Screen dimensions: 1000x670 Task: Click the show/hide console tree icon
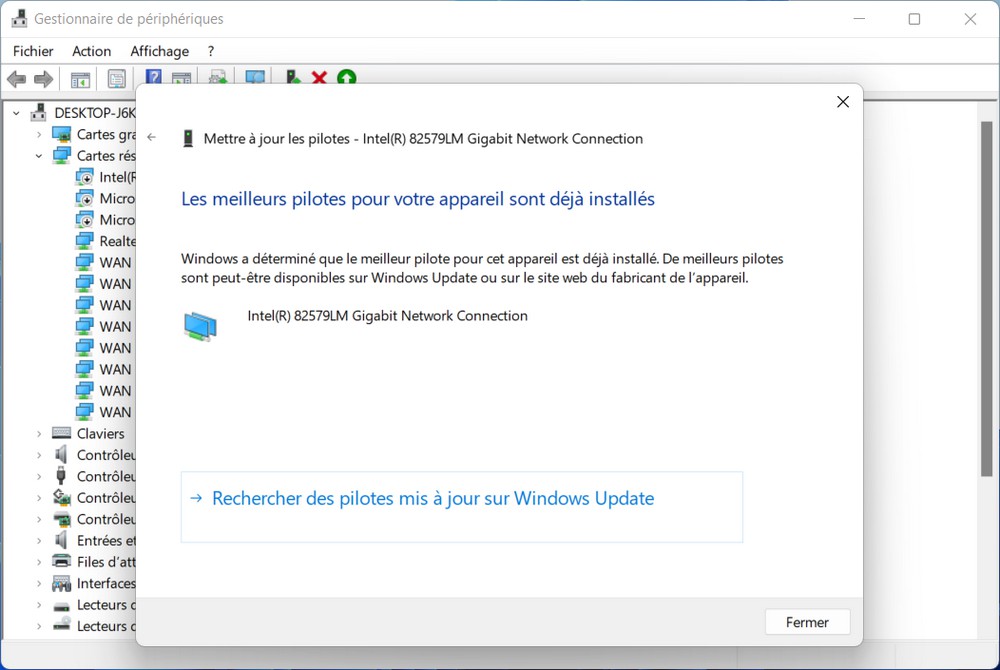tap(80, 79)
